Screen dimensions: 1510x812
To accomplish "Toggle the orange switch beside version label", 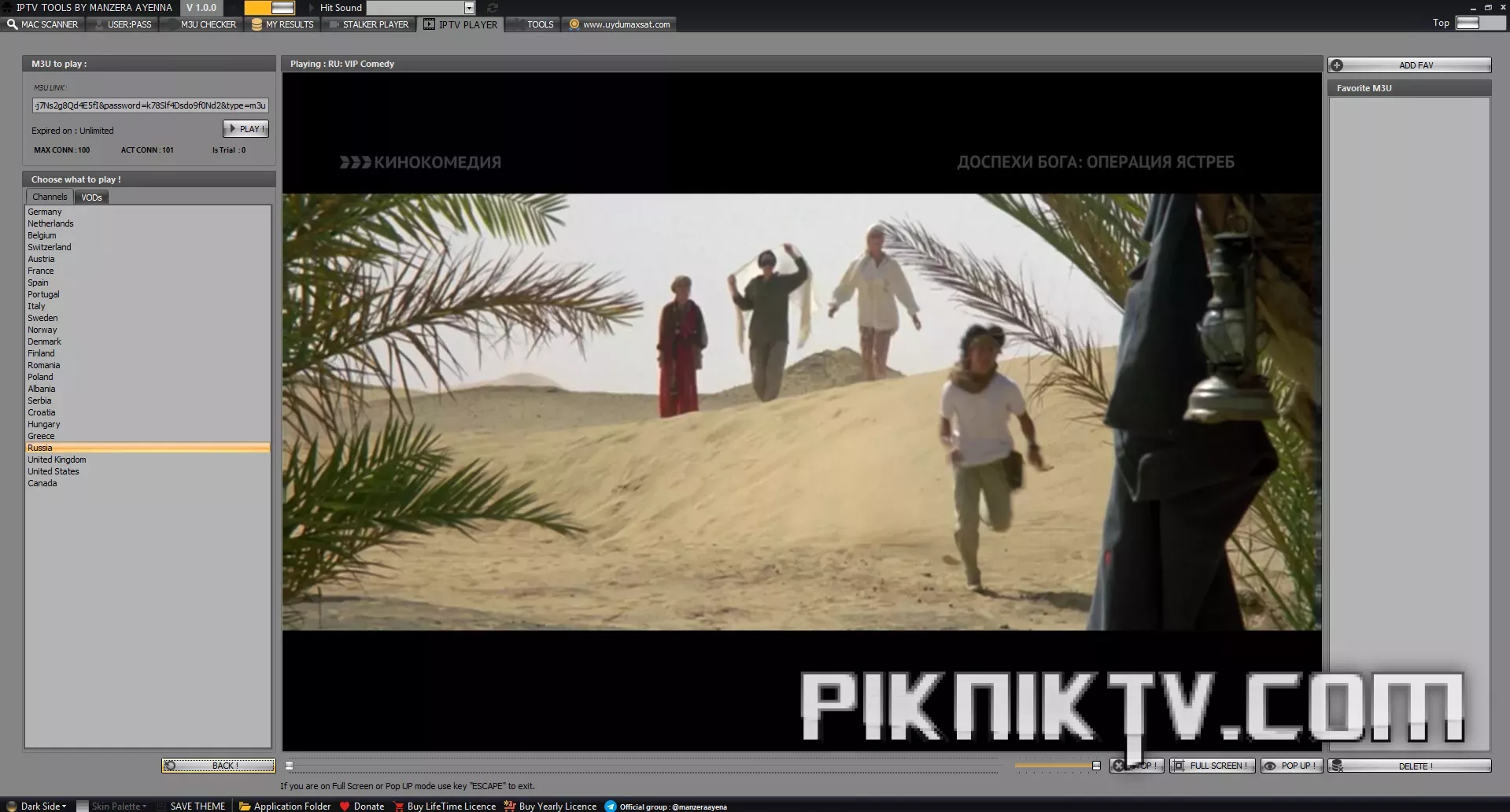I will (270, 8).
